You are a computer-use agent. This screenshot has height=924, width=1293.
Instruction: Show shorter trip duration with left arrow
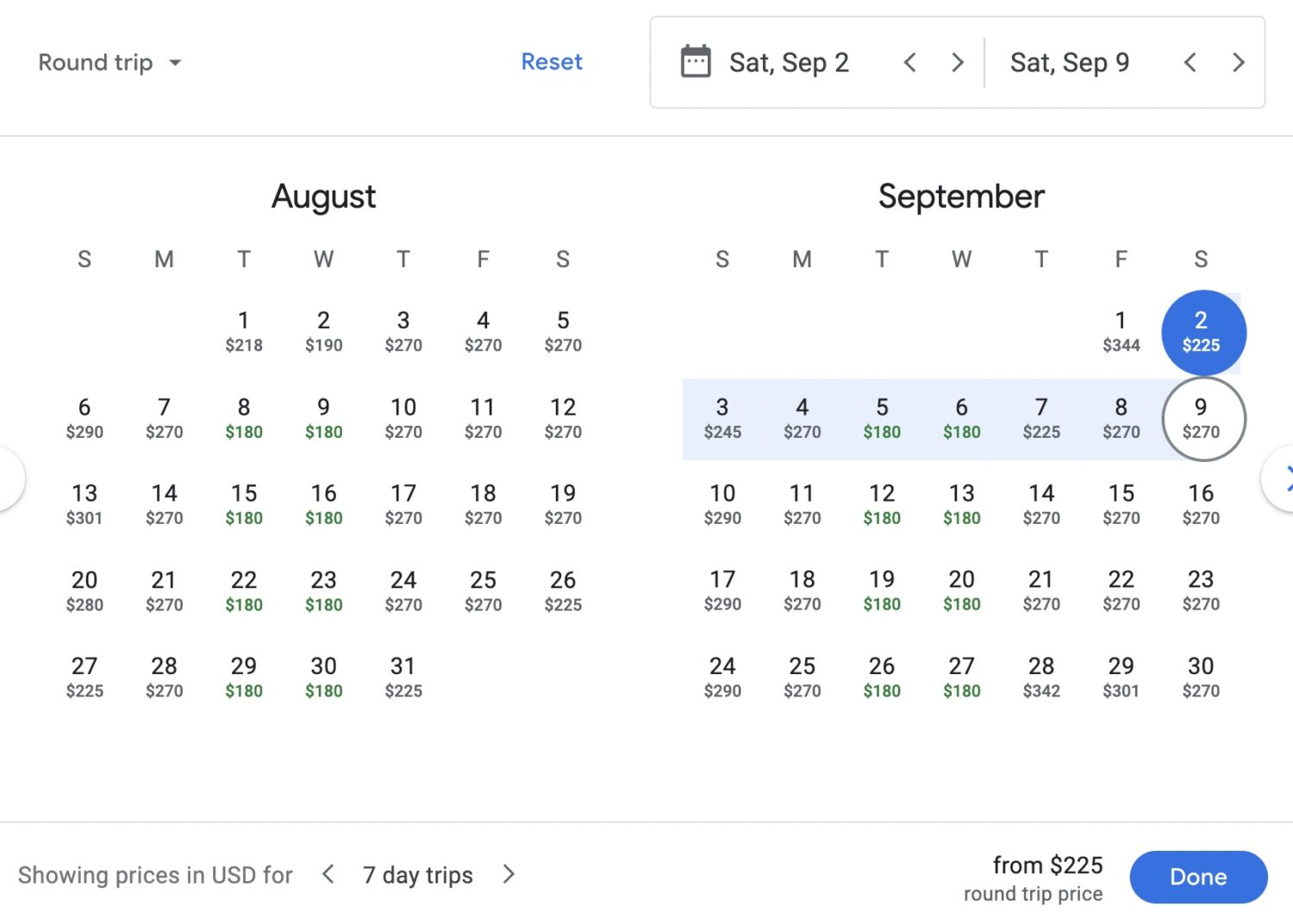click(328, 874)
